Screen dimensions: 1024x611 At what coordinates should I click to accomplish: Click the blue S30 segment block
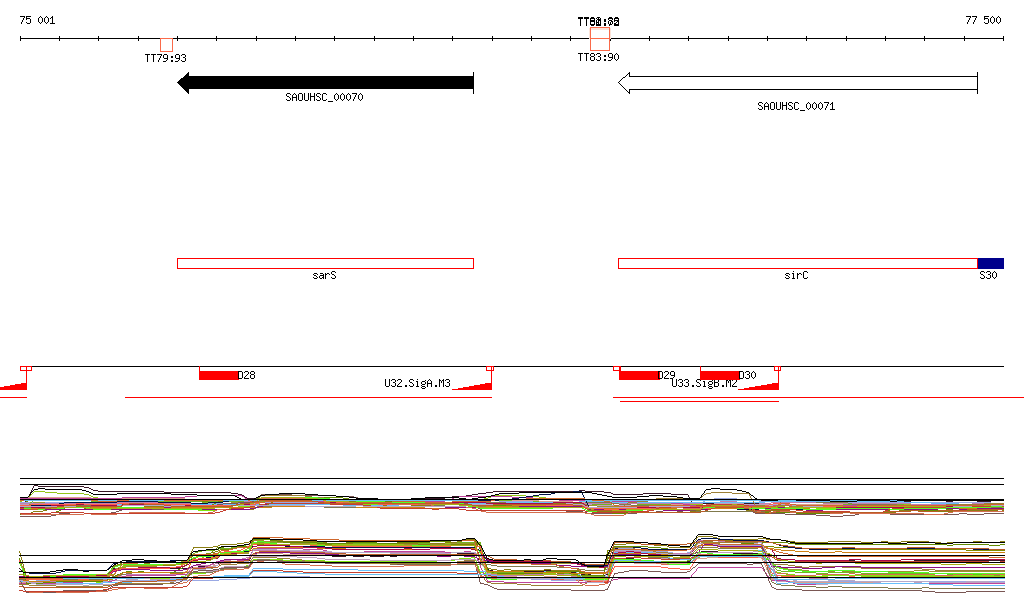click(x=991, y=264)
